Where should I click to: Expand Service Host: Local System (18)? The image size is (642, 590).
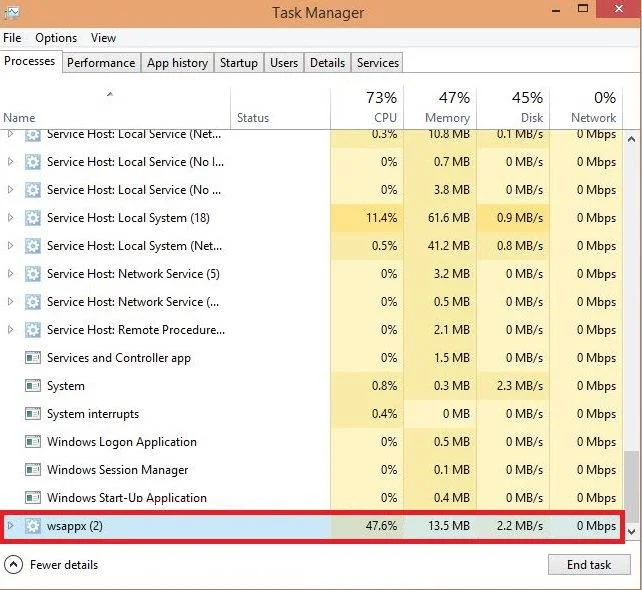tap(11, 217)
